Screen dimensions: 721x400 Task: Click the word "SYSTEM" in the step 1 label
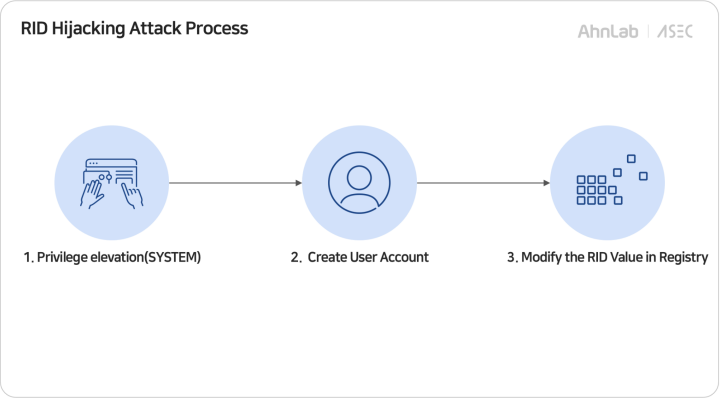click(x=174, y=257)
